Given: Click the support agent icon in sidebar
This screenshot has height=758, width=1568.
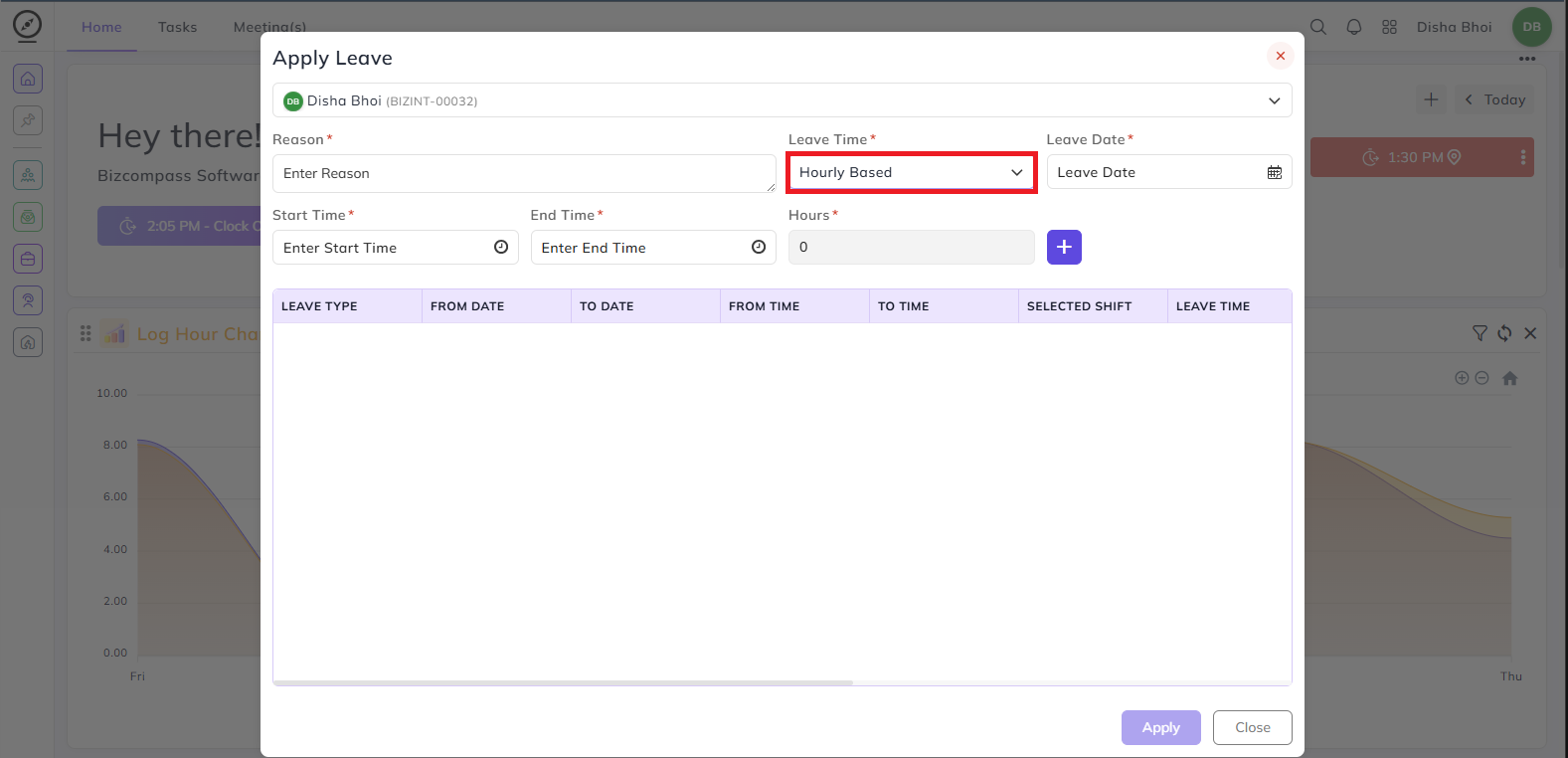Looking at the screenshot, I should click(x=28, y=300).
